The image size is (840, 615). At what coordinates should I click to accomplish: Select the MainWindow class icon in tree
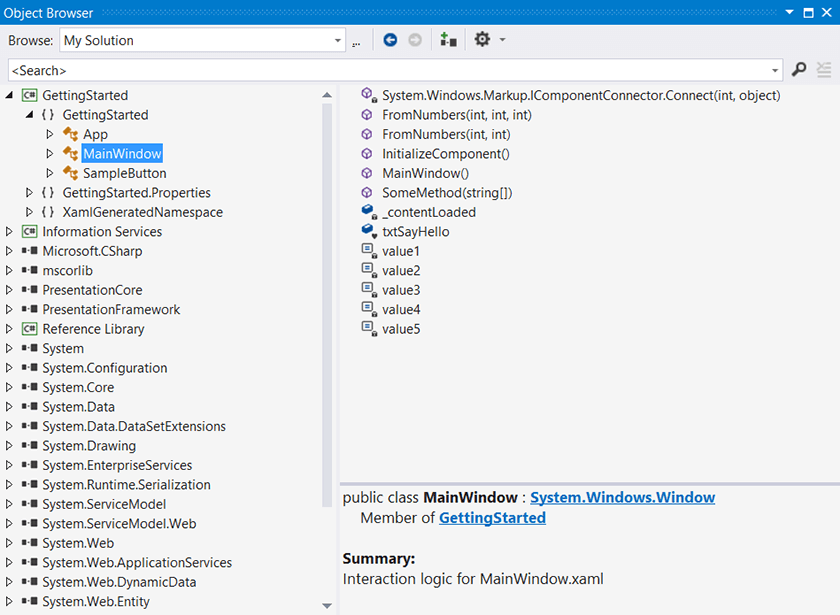click(x=70, y=154)
